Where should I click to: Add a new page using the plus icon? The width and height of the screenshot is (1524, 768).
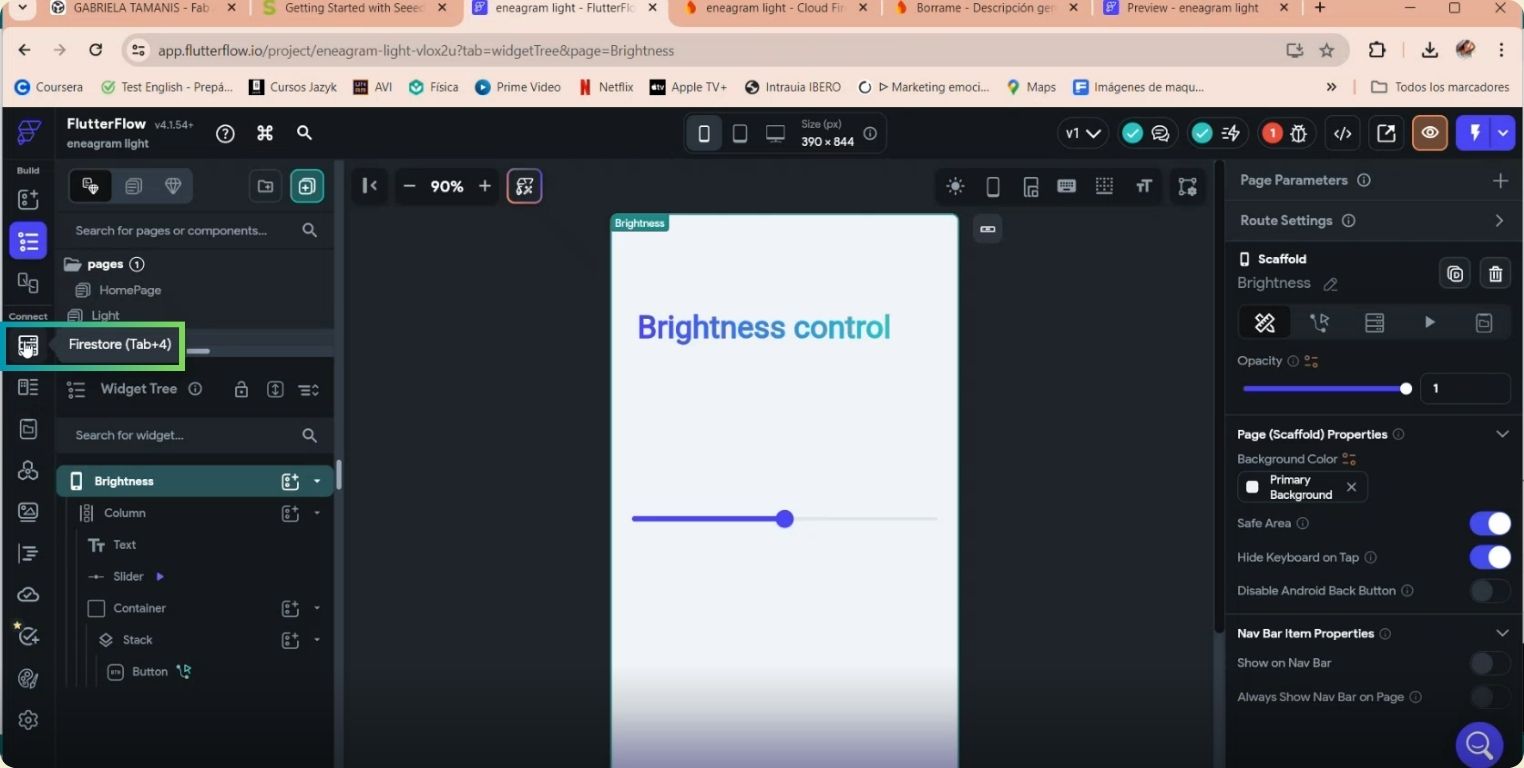(307, 186)
